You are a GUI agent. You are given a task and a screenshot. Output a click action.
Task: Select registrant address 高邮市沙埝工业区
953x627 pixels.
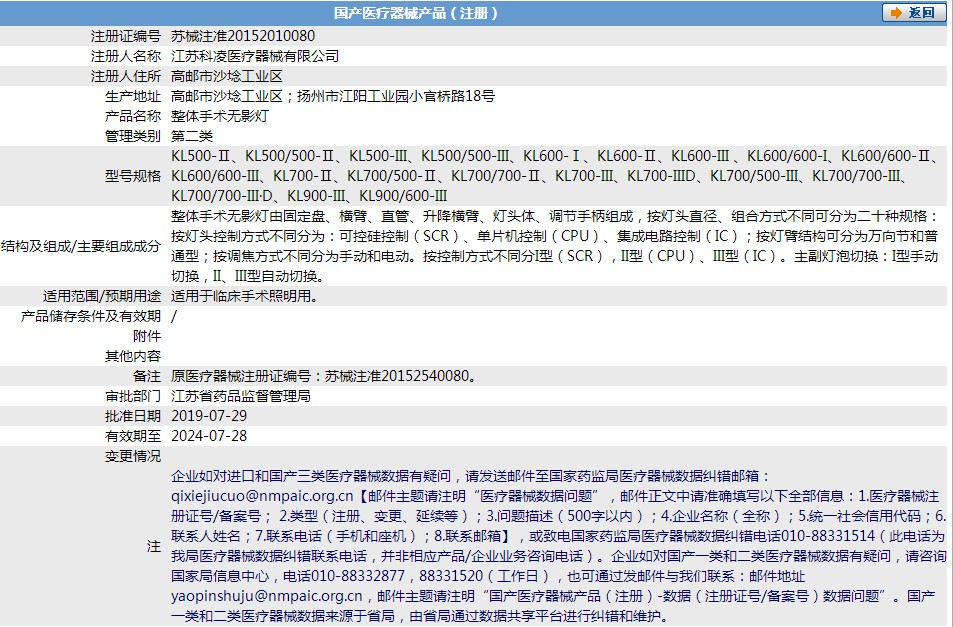[227, 76]
